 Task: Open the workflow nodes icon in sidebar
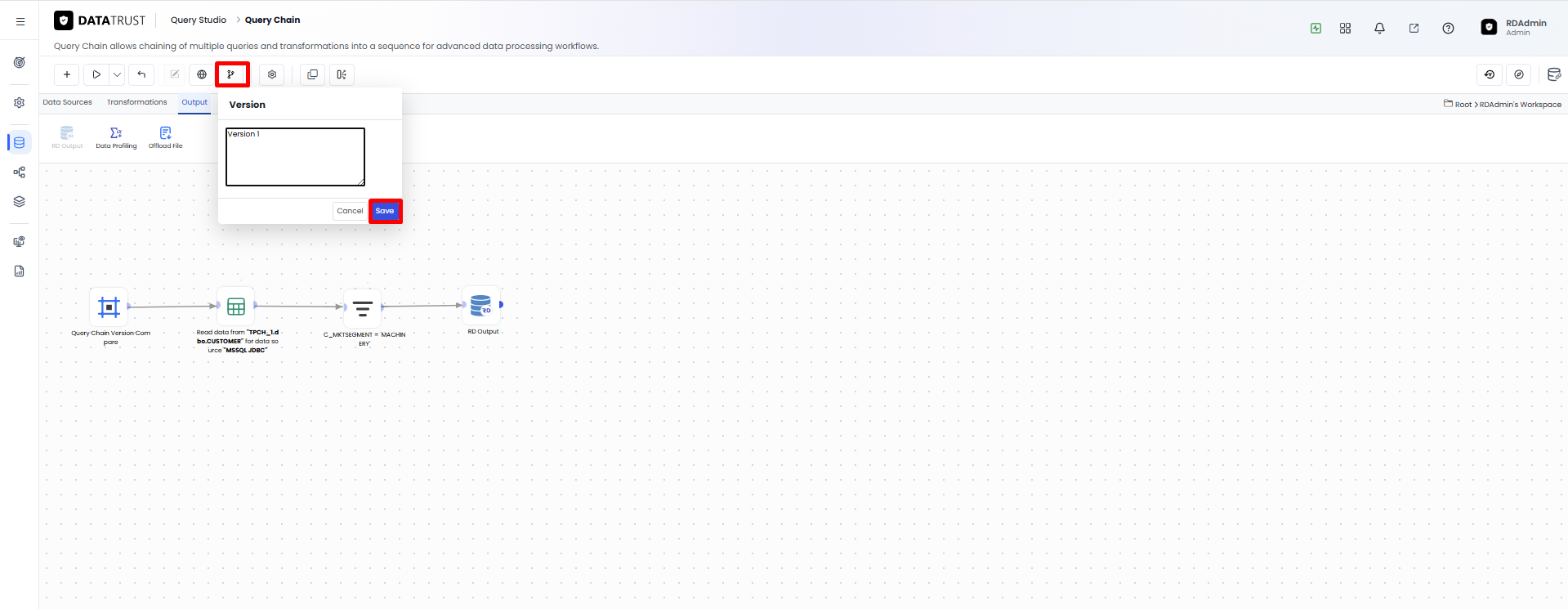tap(20, 172)
